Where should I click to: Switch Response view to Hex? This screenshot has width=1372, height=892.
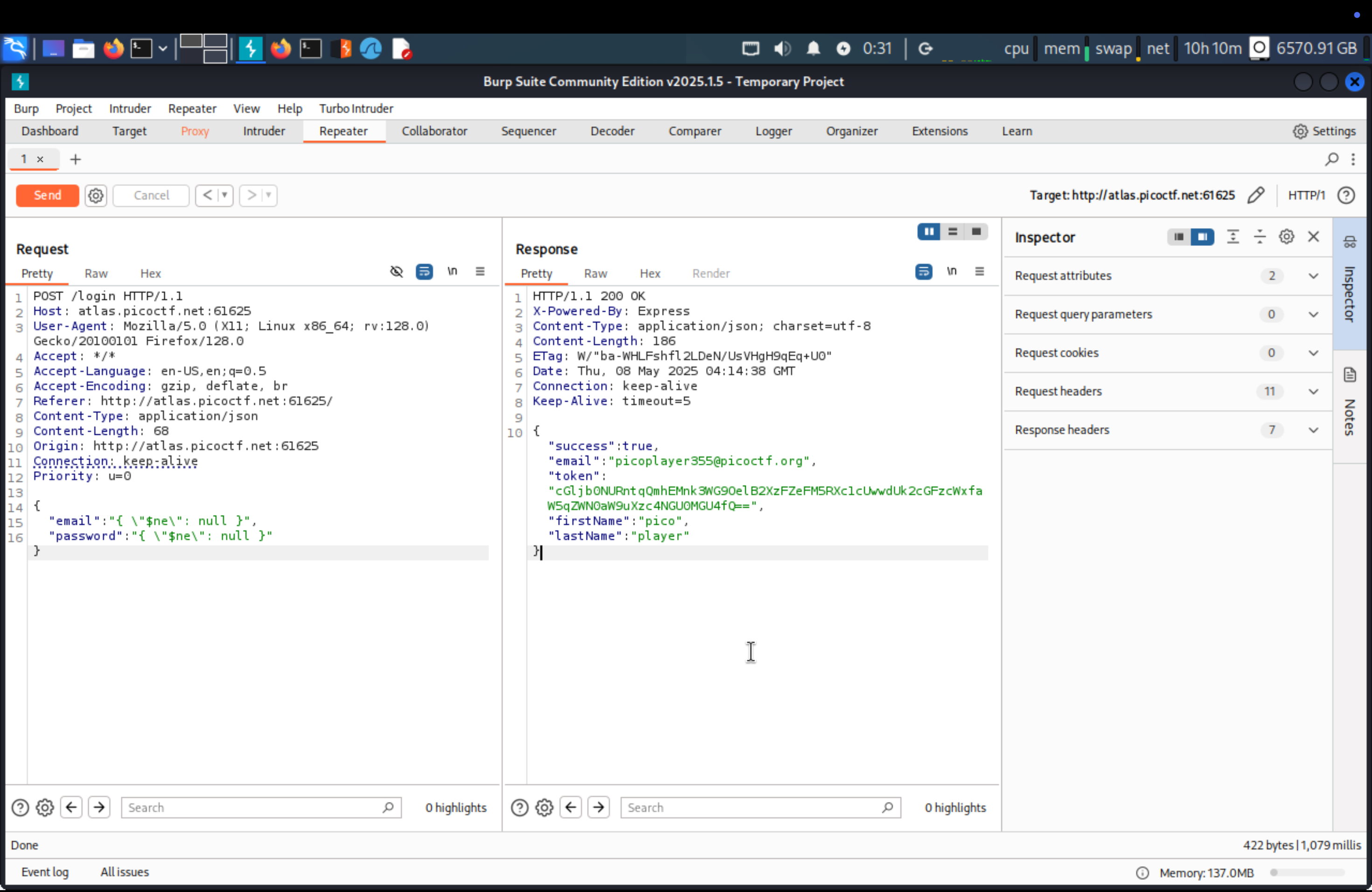[650, 274]
